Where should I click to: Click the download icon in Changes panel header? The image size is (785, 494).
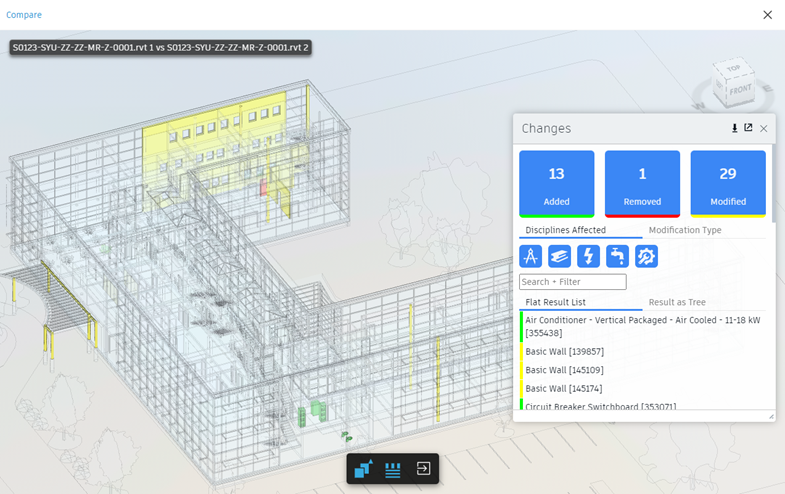click(x=734, y=128)
